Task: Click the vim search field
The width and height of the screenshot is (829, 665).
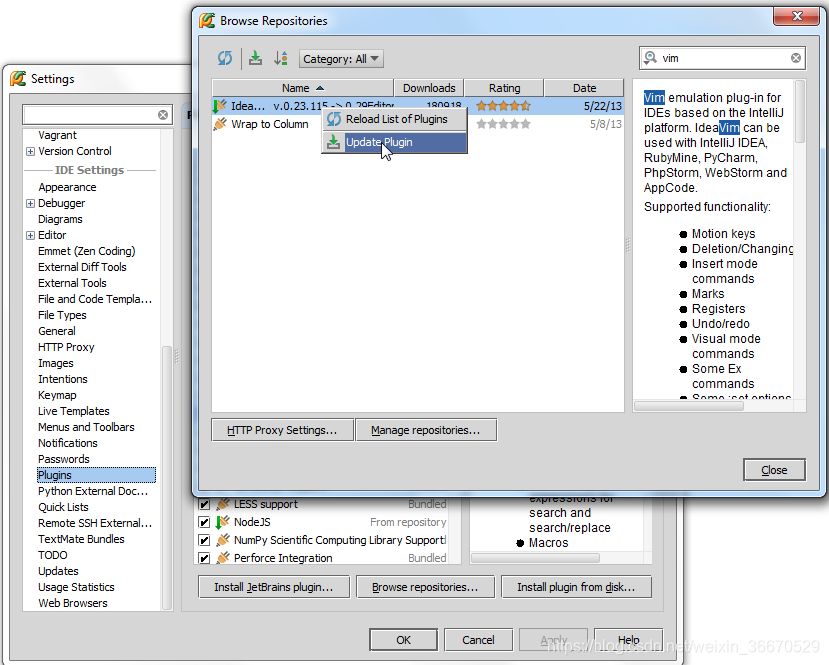Action: [x=722, y=58]
